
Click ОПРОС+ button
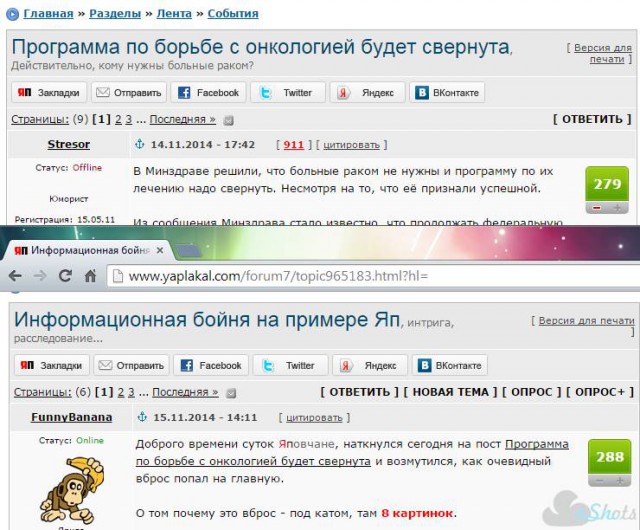click(x=600, y=392)
